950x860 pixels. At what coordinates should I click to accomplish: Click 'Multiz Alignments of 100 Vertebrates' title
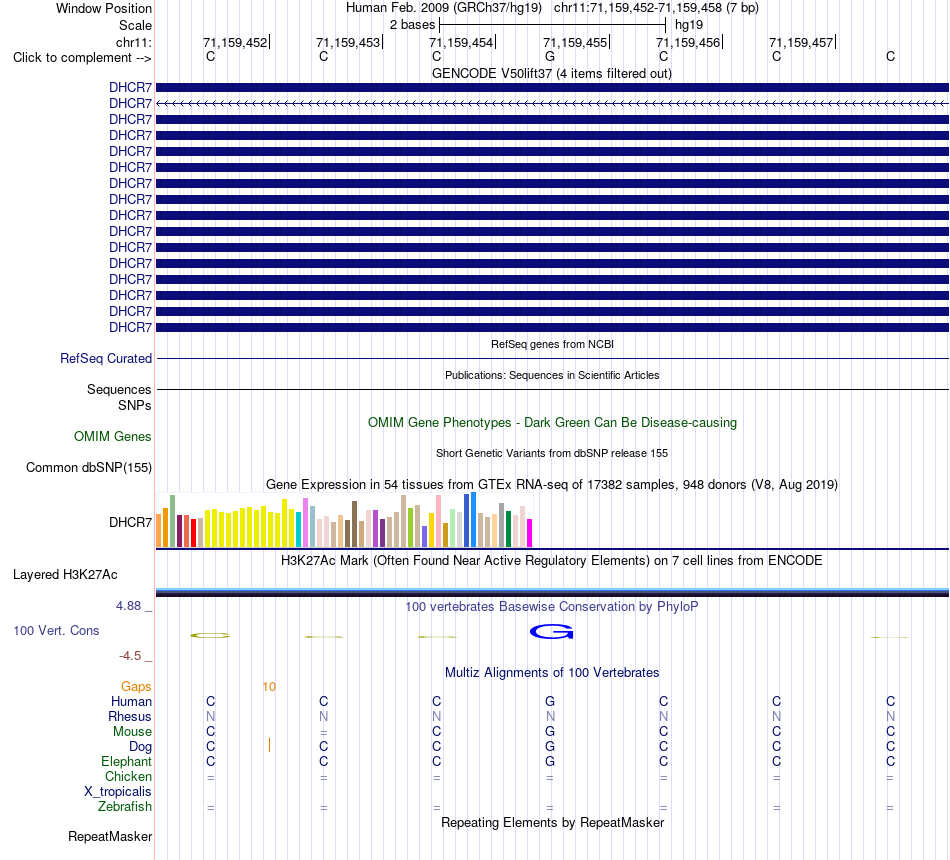[x=552, y=672]
